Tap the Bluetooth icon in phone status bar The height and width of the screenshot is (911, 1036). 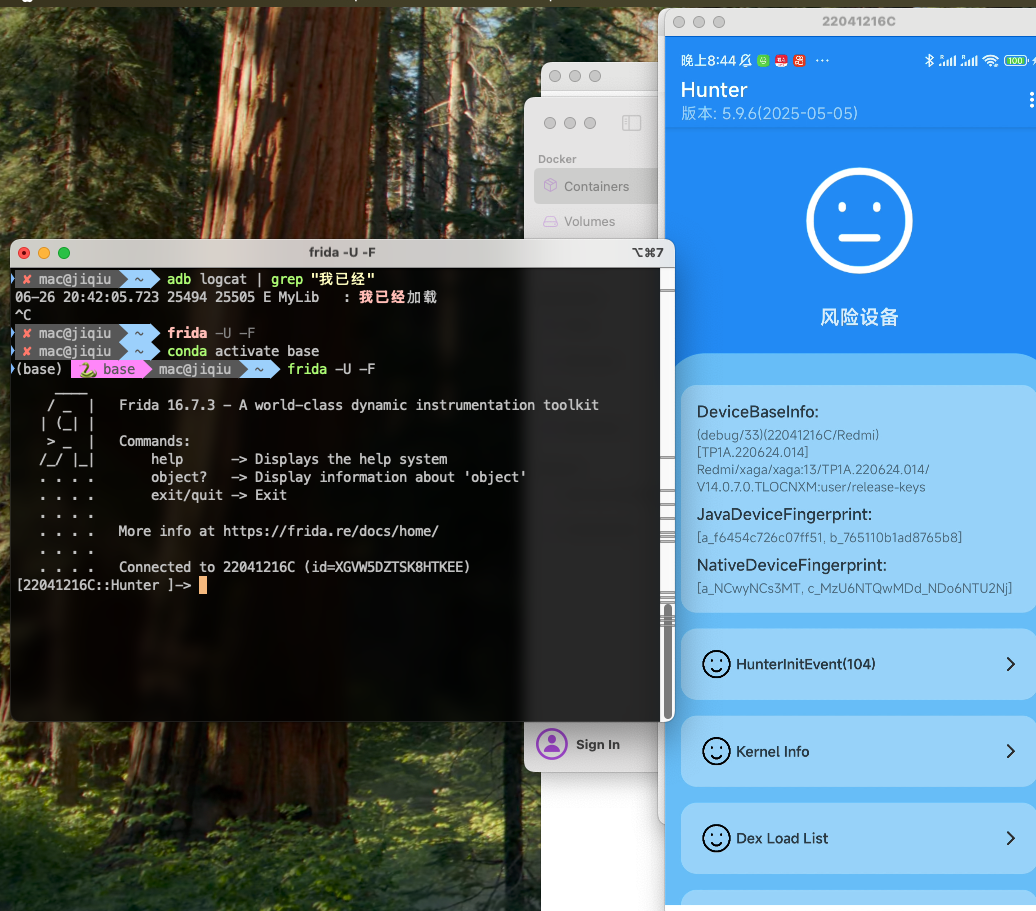928,61
